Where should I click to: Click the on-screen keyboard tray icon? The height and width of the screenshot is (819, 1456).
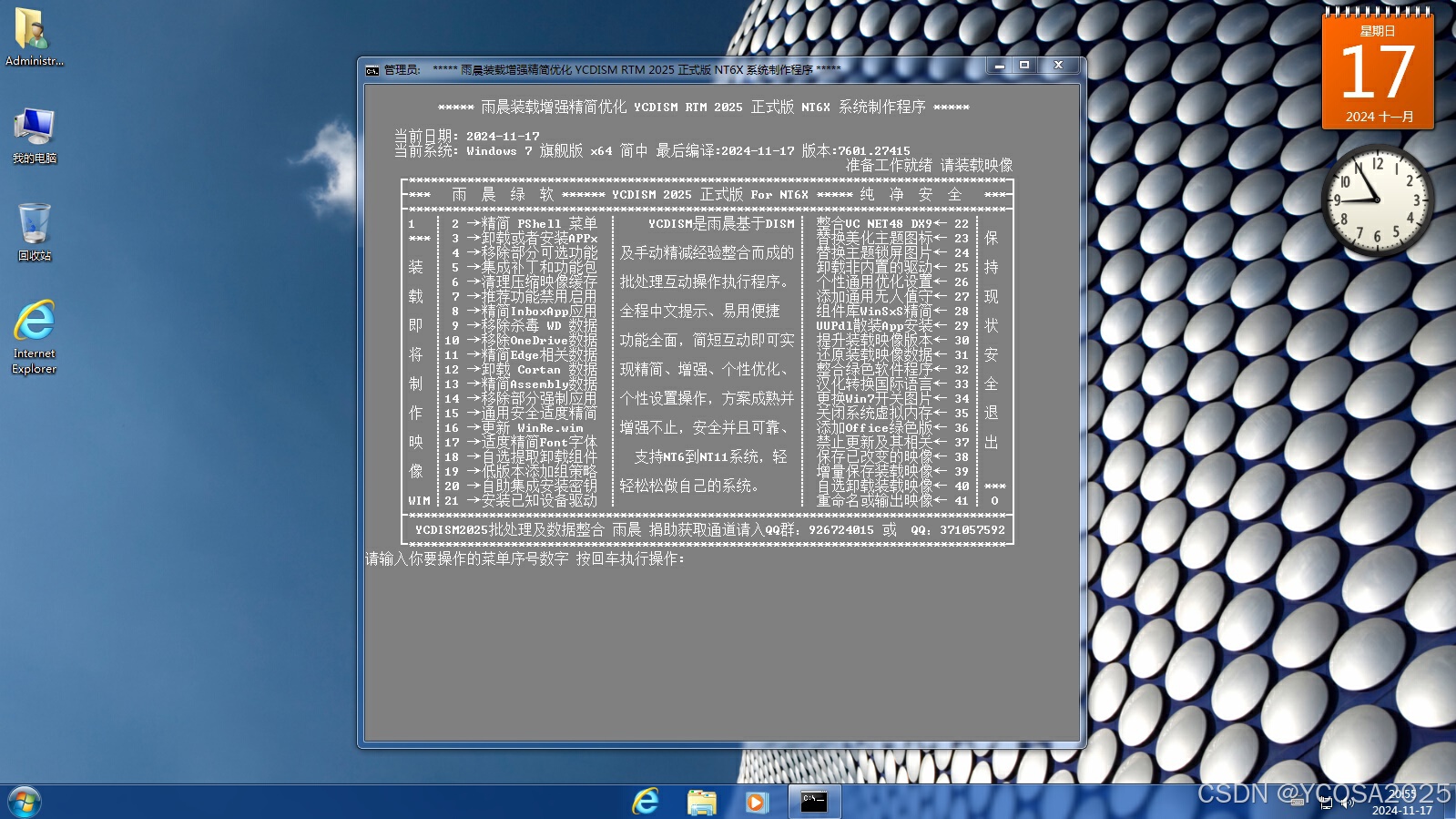[1297, 803]
